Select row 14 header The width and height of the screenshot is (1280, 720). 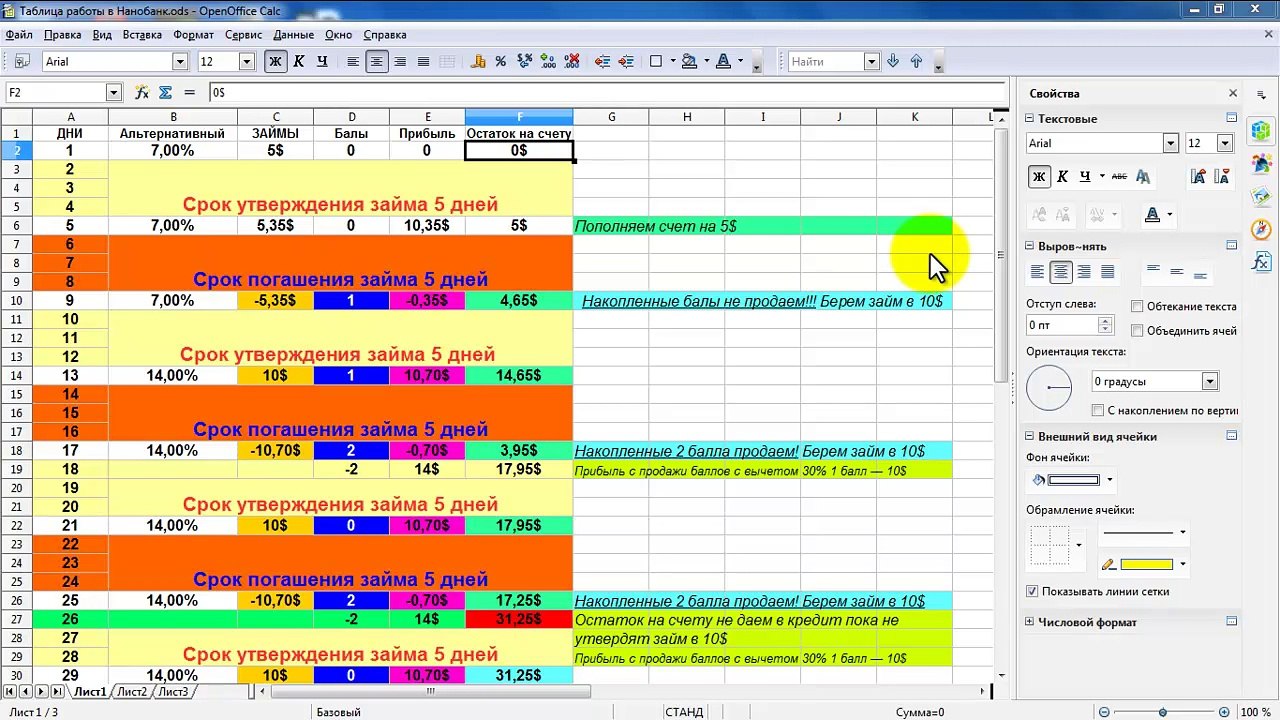coord(16,375)
